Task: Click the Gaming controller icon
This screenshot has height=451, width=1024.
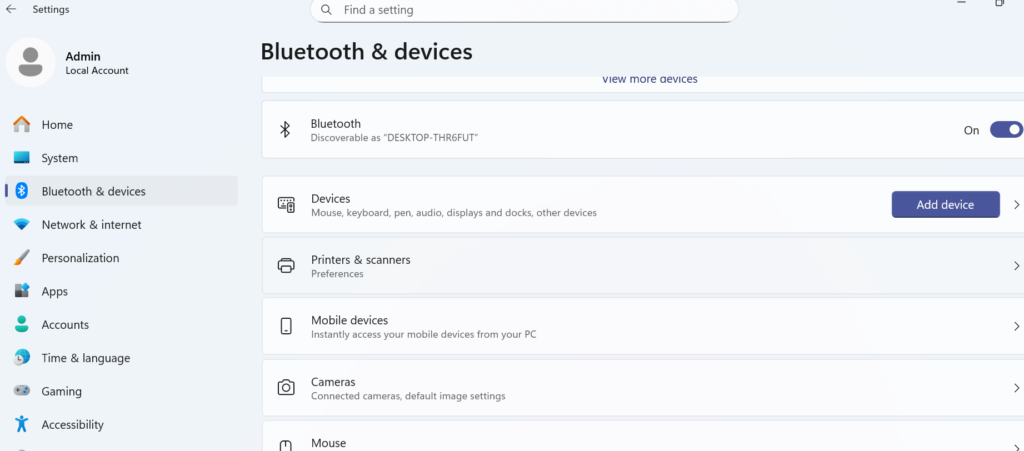Action: pos(22,390)
